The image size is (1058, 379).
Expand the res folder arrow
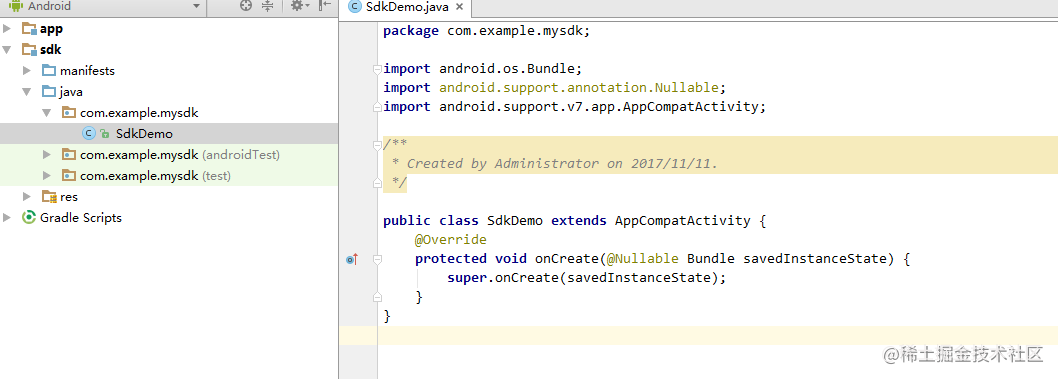(x=27, y=196)
